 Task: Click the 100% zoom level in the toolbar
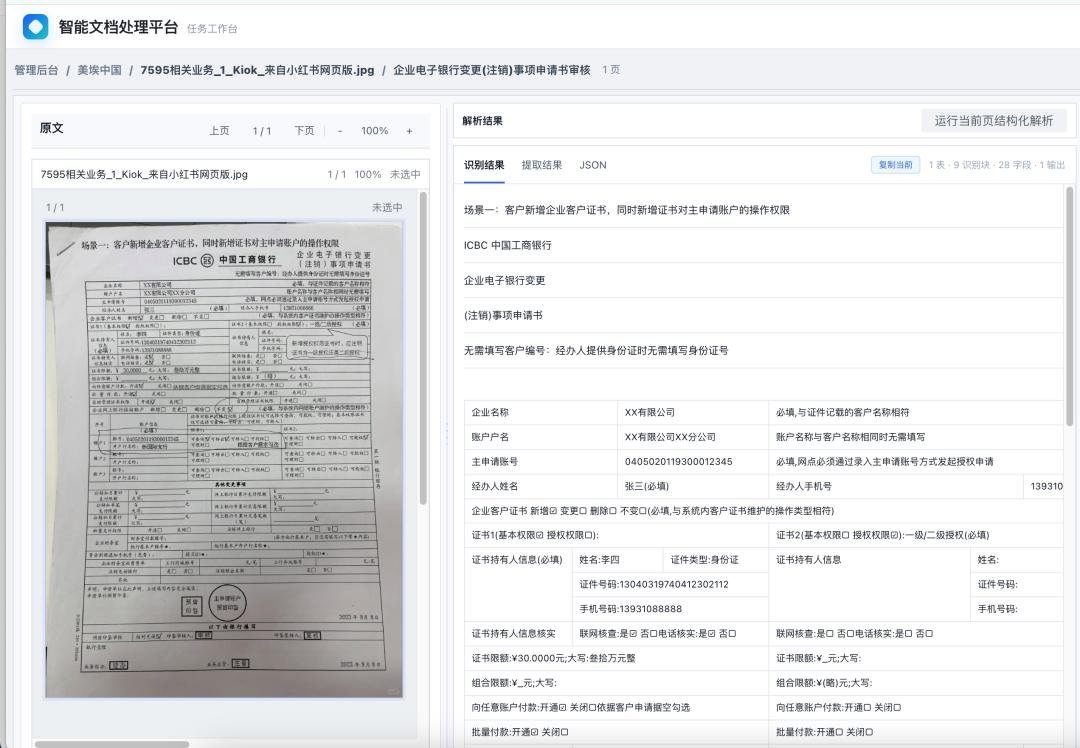point(375,130)
